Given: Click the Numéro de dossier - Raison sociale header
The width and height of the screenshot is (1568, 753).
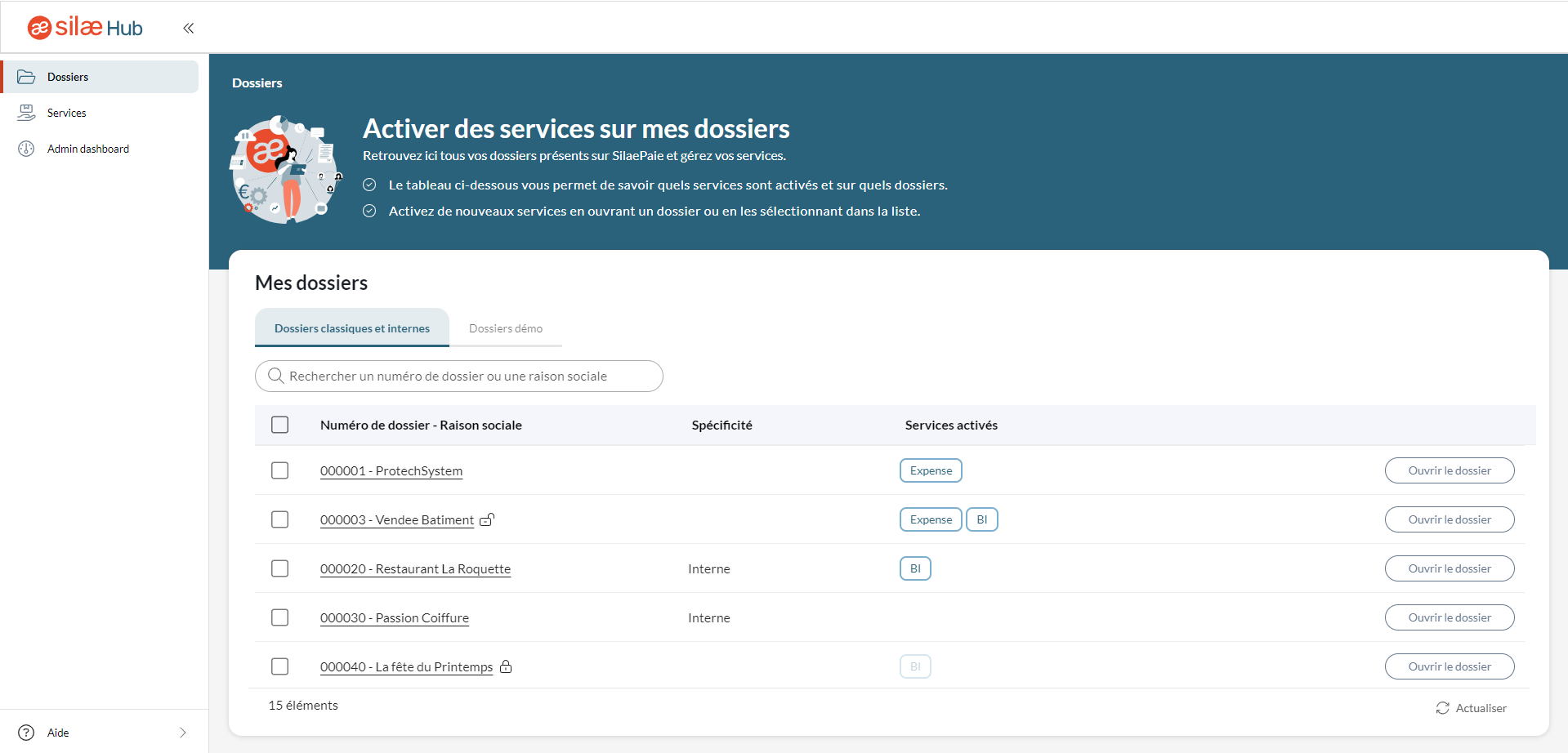Looking at the screenshot, I should pyautogui.click(x=421, y=425).
